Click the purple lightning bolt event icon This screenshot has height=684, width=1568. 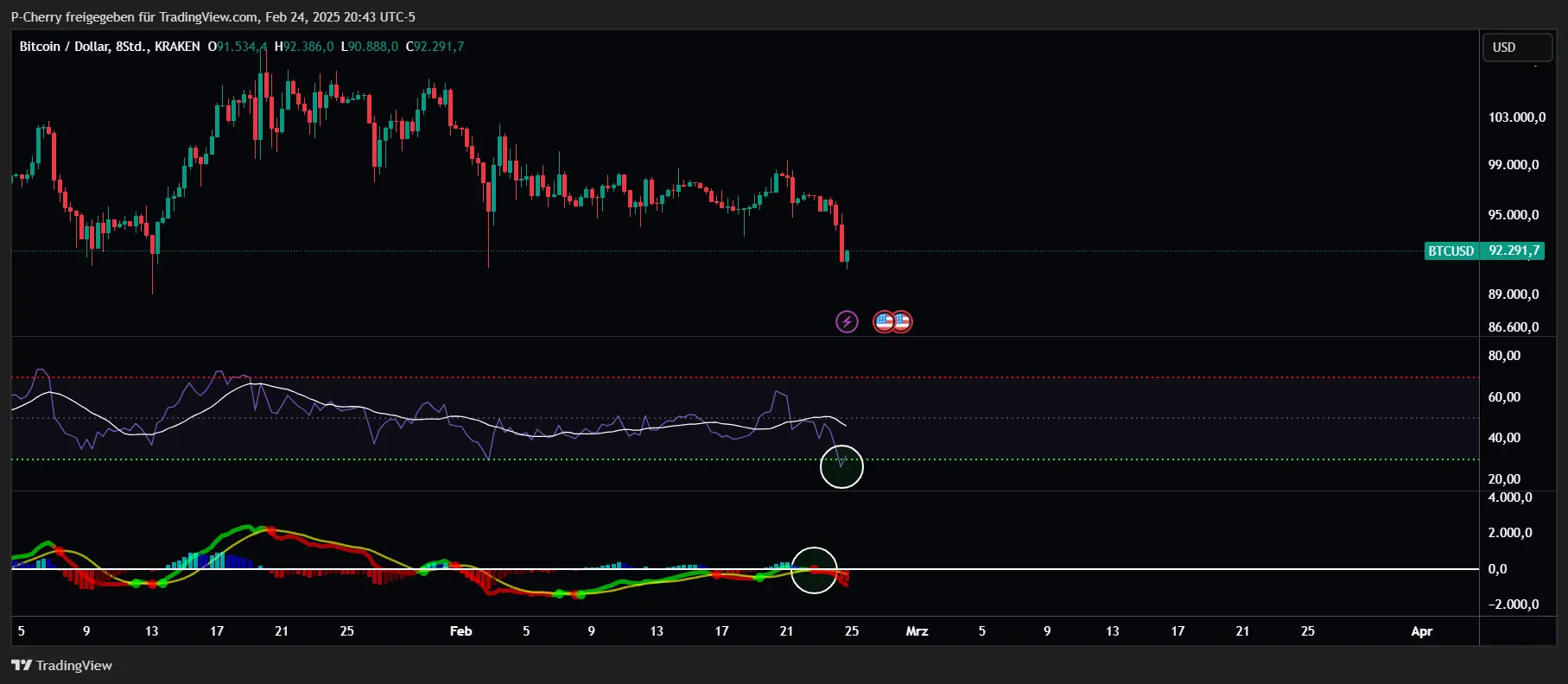(847, 322)
